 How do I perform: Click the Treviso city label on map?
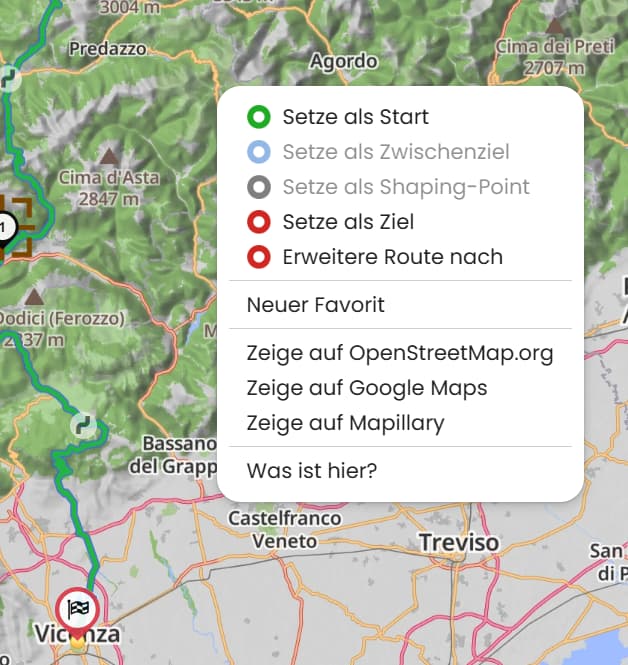[459, 542]
